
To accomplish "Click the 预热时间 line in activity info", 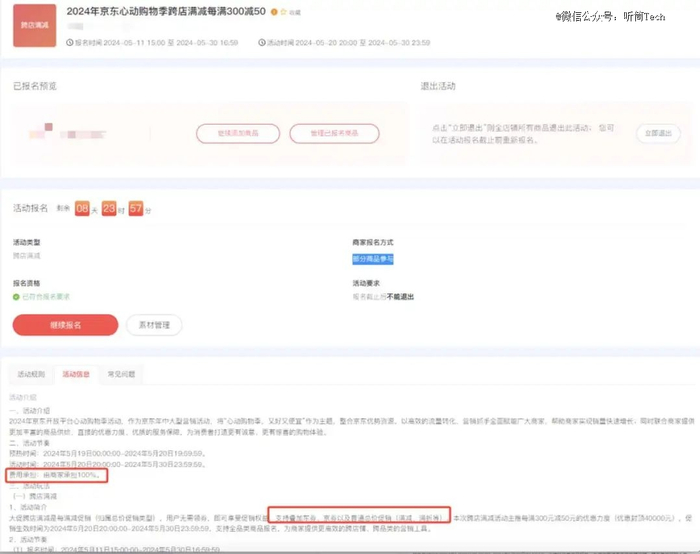I will 108,454.
